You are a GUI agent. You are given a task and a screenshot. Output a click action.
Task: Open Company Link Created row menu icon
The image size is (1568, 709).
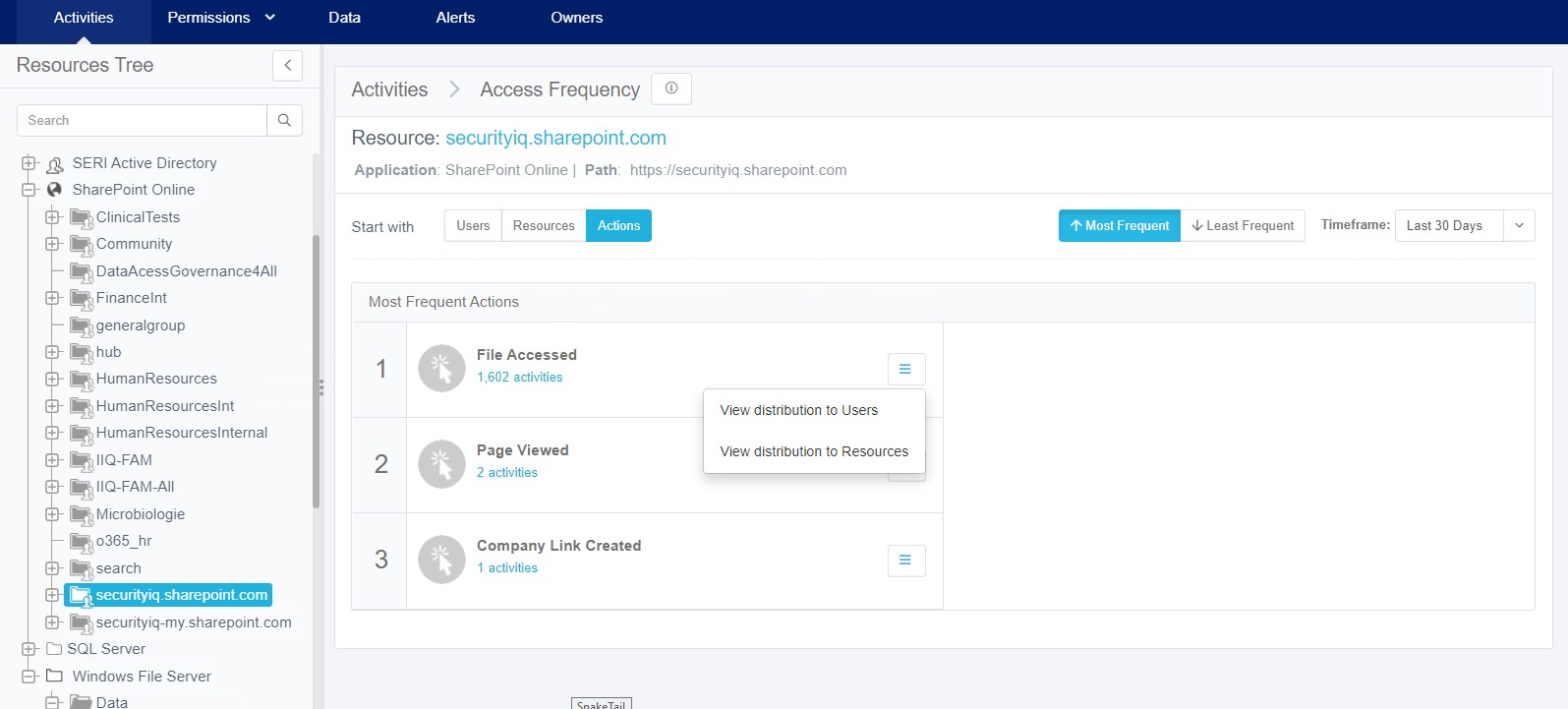905,561
